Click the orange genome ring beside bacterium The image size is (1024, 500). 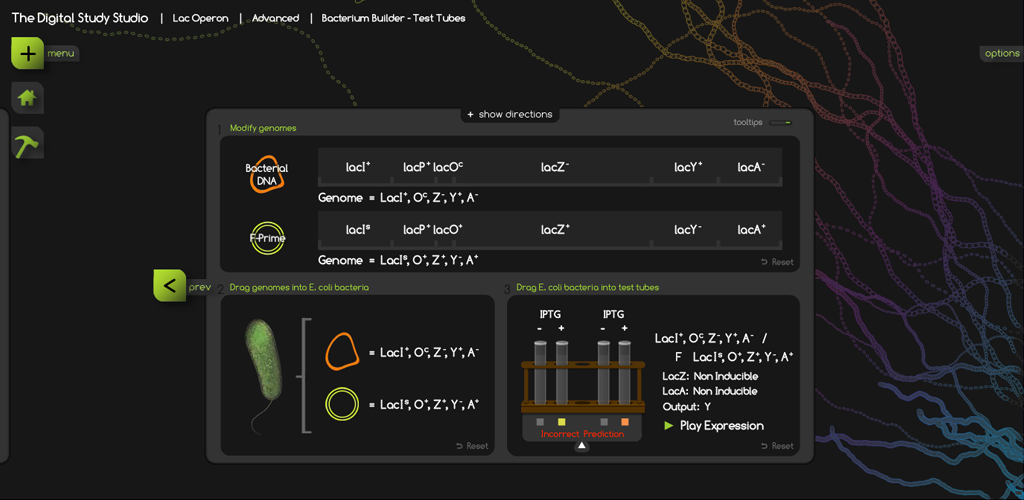tap(342, 352)
